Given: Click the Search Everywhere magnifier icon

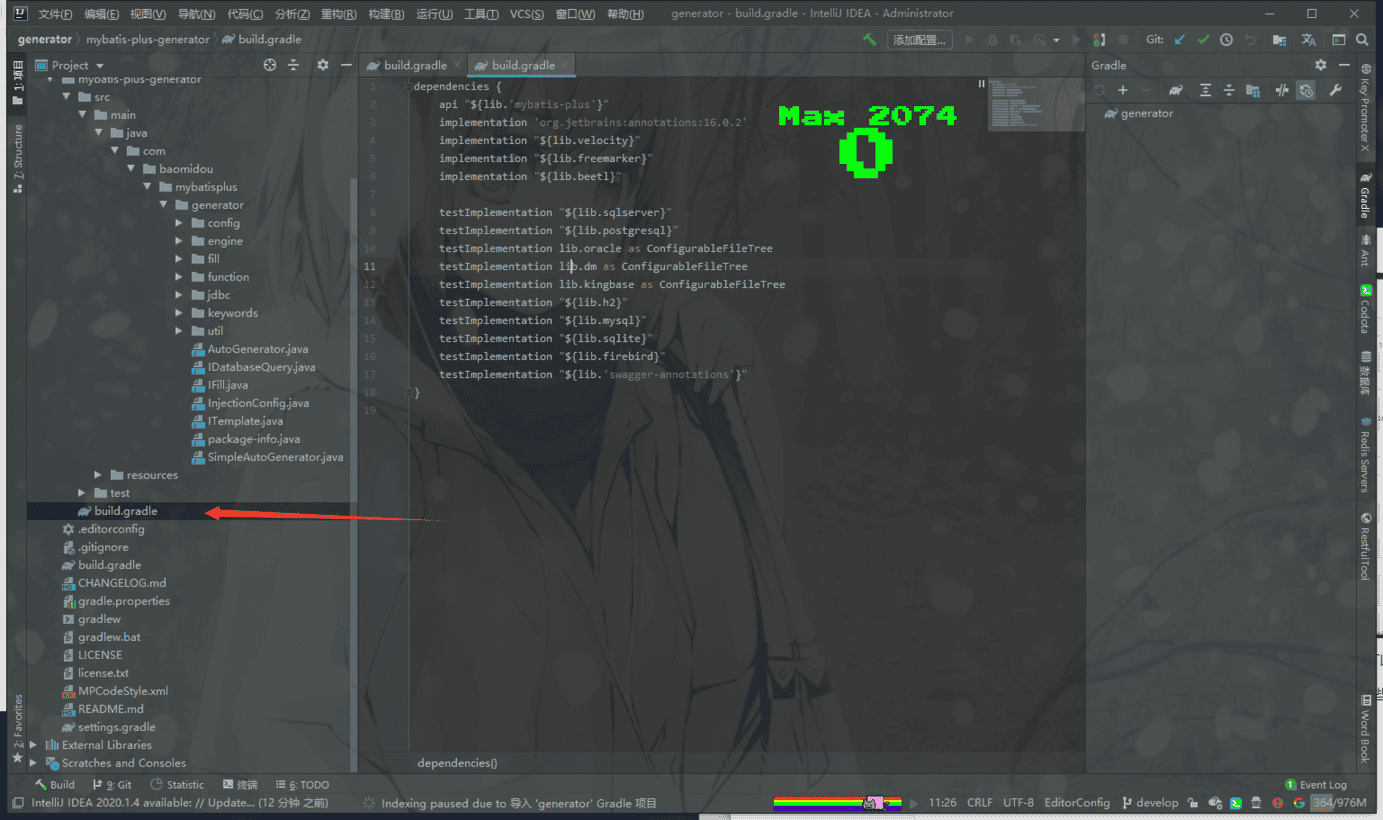Looking at the screenshot, I should [1362, 40].
